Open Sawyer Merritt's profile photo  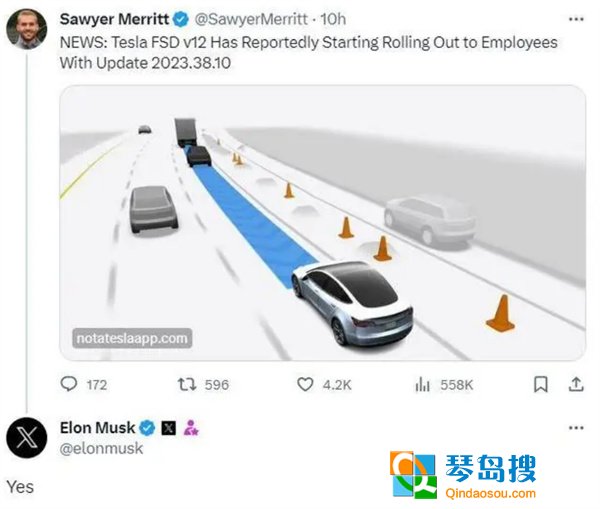coord(27,29)
